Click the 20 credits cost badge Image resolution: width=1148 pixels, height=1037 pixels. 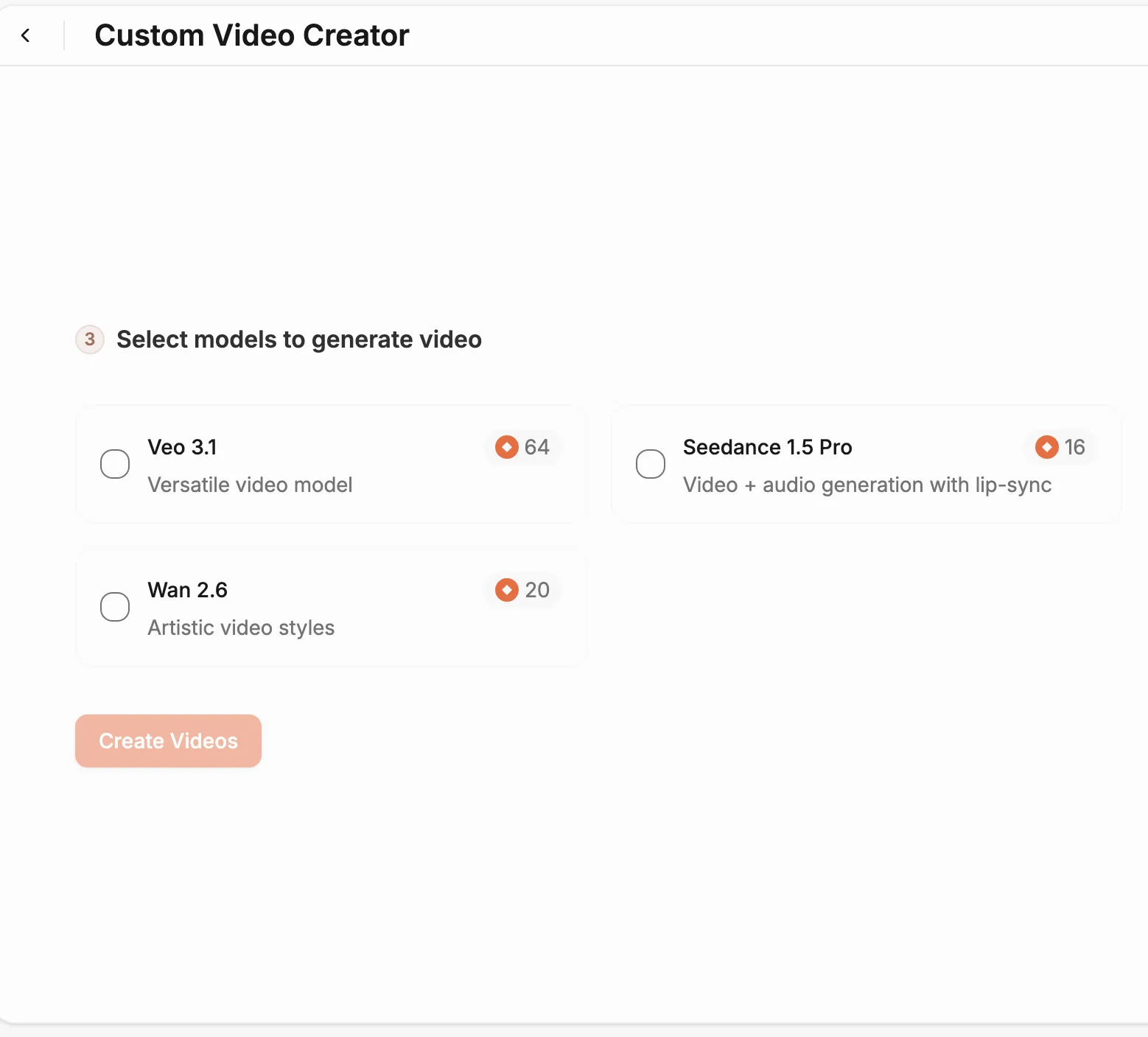(x=523, y=590)
